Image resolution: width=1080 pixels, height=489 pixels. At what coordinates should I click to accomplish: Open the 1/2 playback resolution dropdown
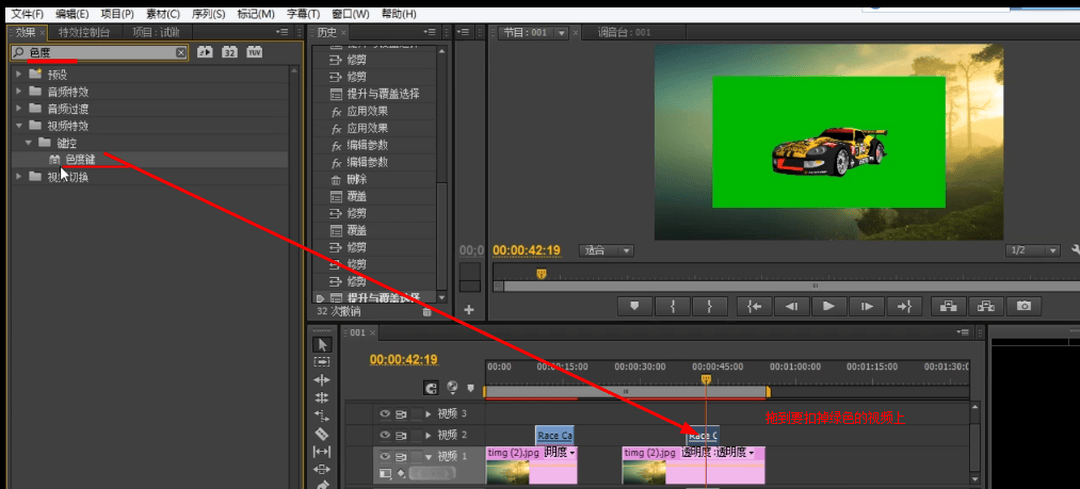tap(1032, 251)
